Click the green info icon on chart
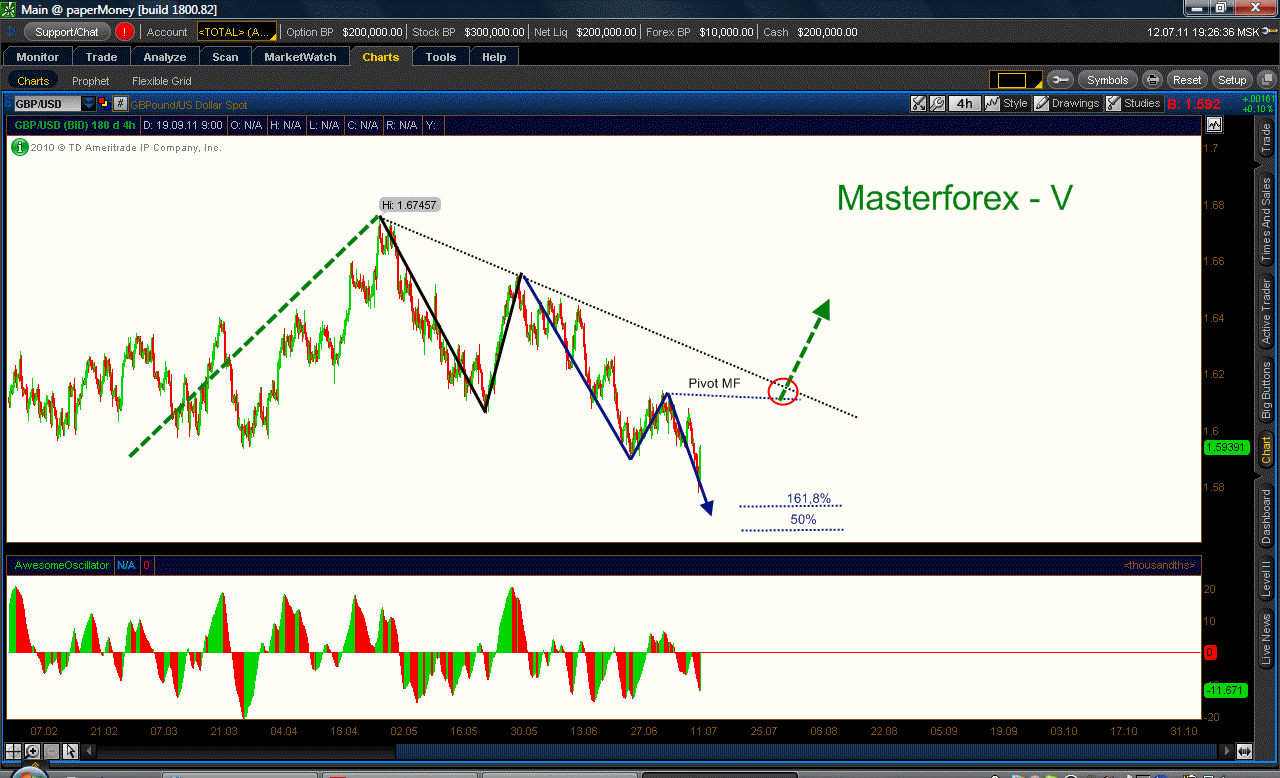1280x778 pixels. pyautogui.click(x=19, y=147)
